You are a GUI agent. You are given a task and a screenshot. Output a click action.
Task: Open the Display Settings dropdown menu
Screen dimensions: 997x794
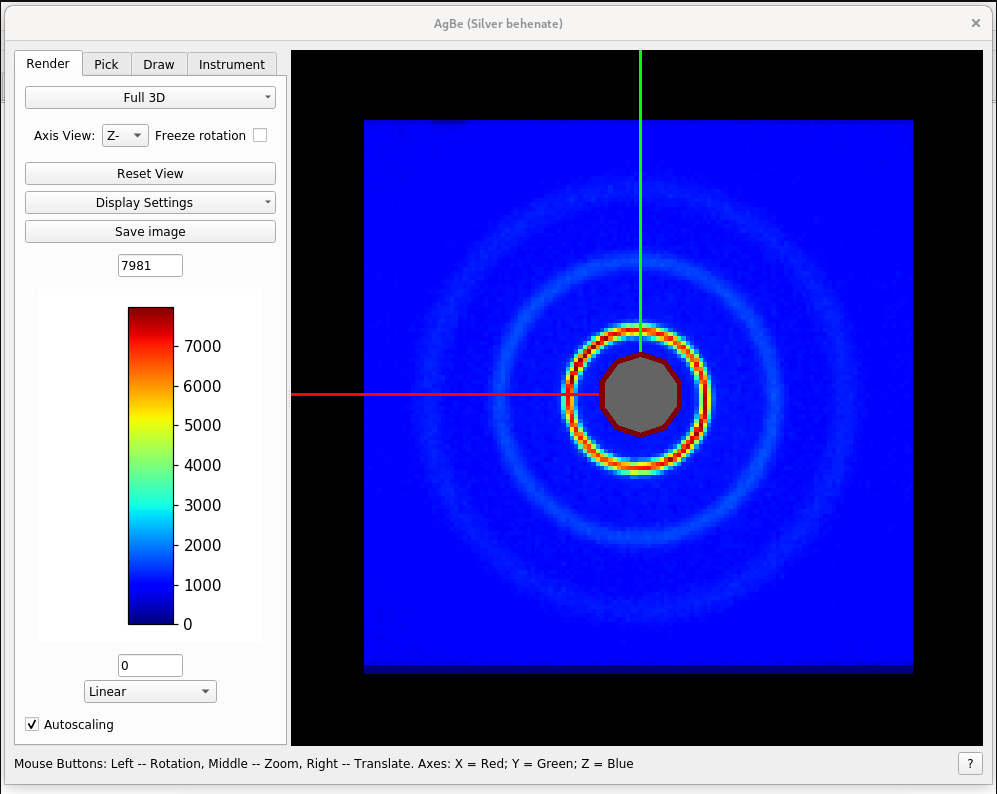(150, 202)
